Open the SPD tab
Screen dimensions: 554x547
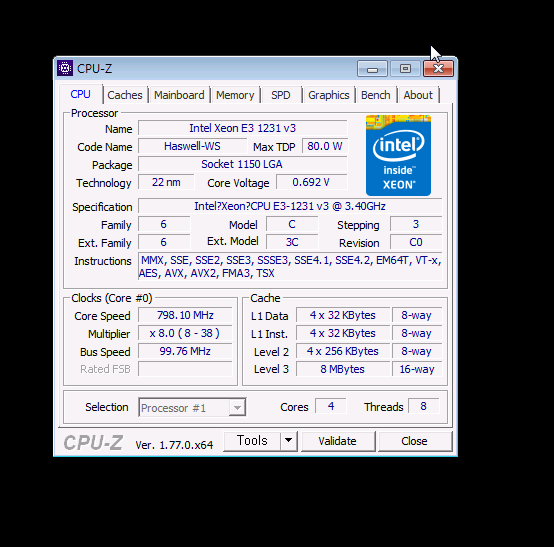tap(281, 95)
